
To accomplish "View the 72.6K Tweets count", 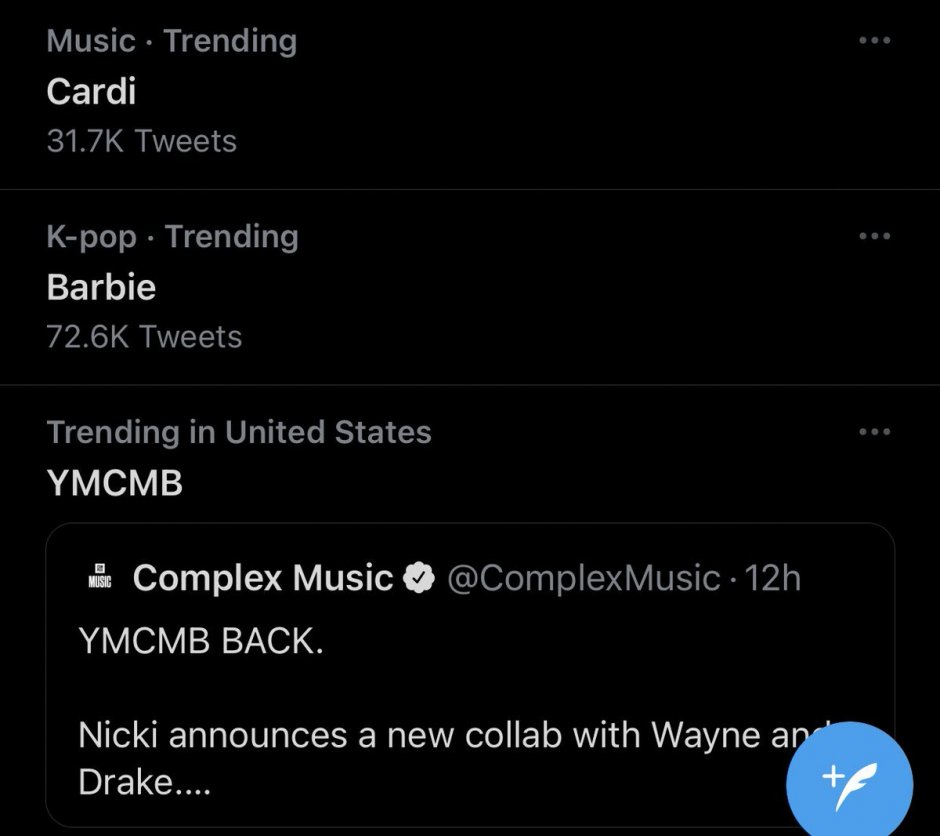I will click(x=144, y=336).
